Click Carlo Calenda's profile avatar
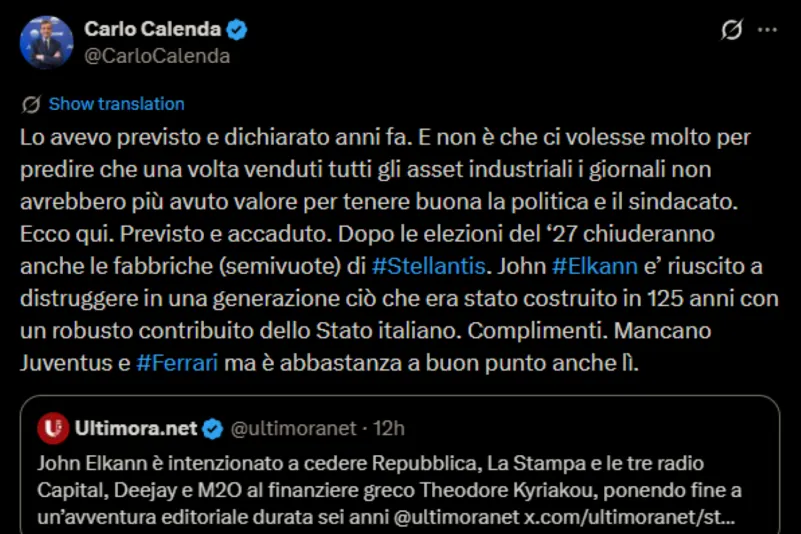801x534 pixels. pos(46,42)
